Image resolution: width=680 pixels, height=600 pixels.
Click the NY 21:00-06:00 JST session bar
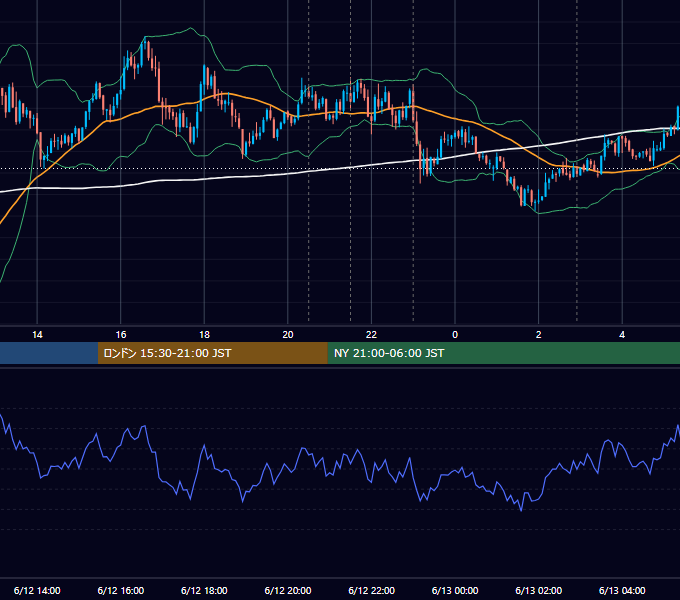tap(503, 353)
